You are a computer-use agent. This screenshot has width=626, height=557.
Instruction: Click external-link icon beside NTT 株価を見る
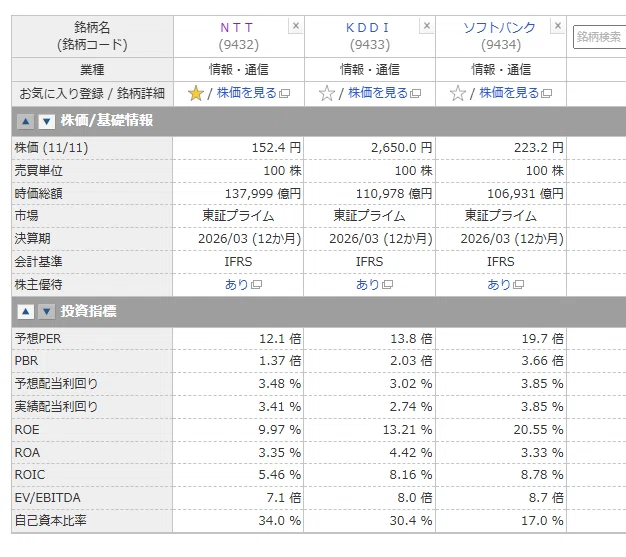click(284, 93)
